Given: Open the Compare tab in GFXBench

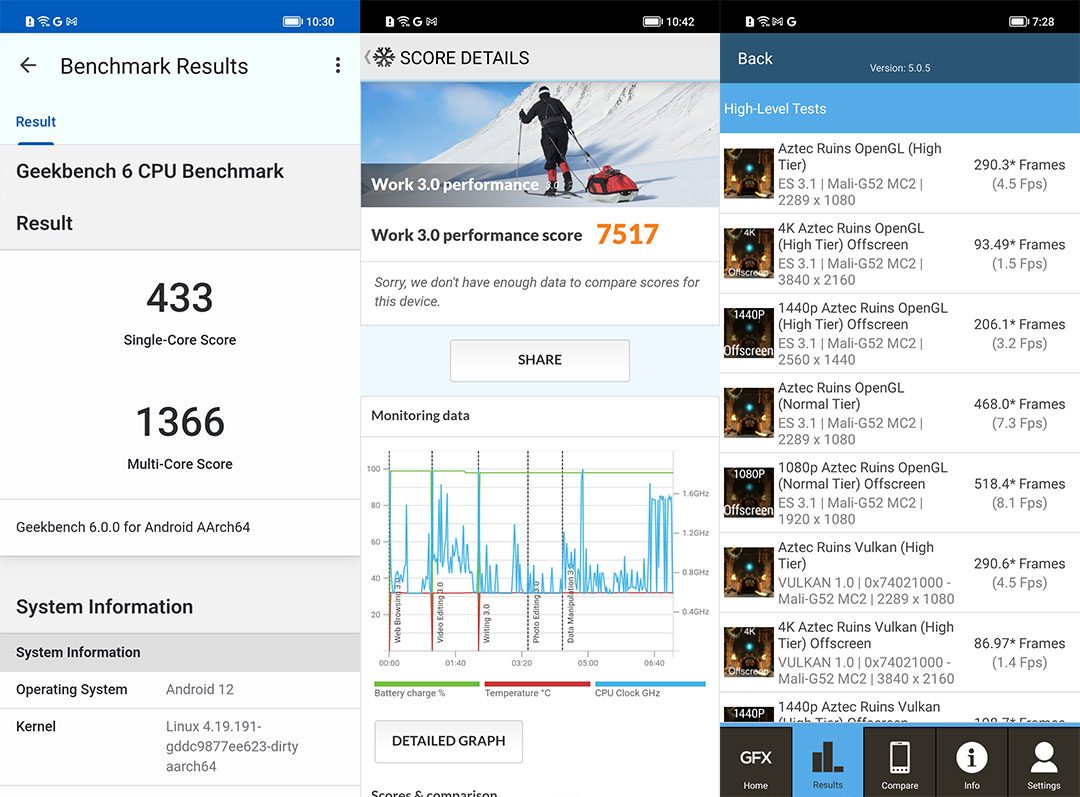Looking at the screenshot, I should pos(900,763).
